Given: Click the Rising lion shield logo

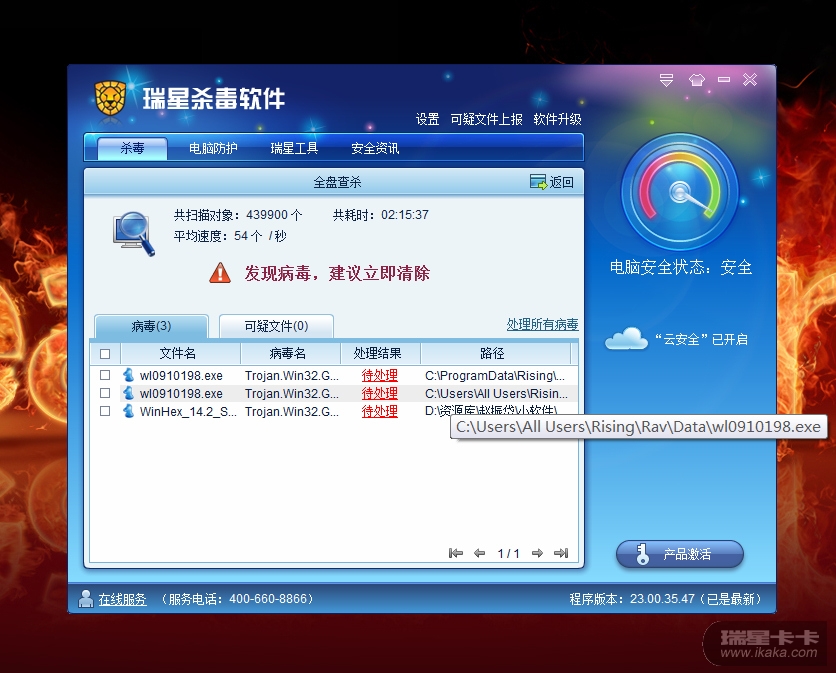Looking at the screenshot, I should [x=110, y=98].
